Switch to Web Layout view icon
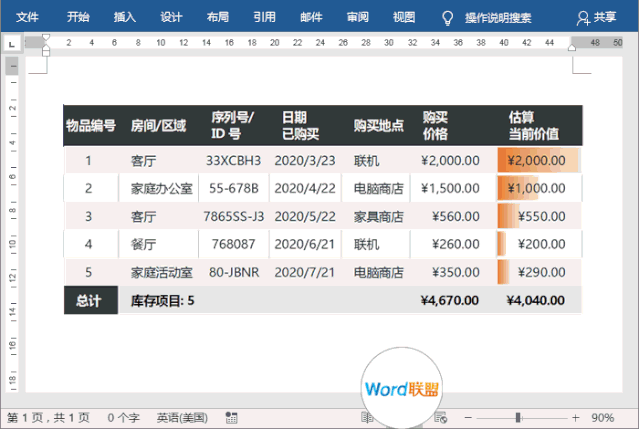The width and height of the screenshot is (639, 429). pyautogui.click(x=439, y=417)
